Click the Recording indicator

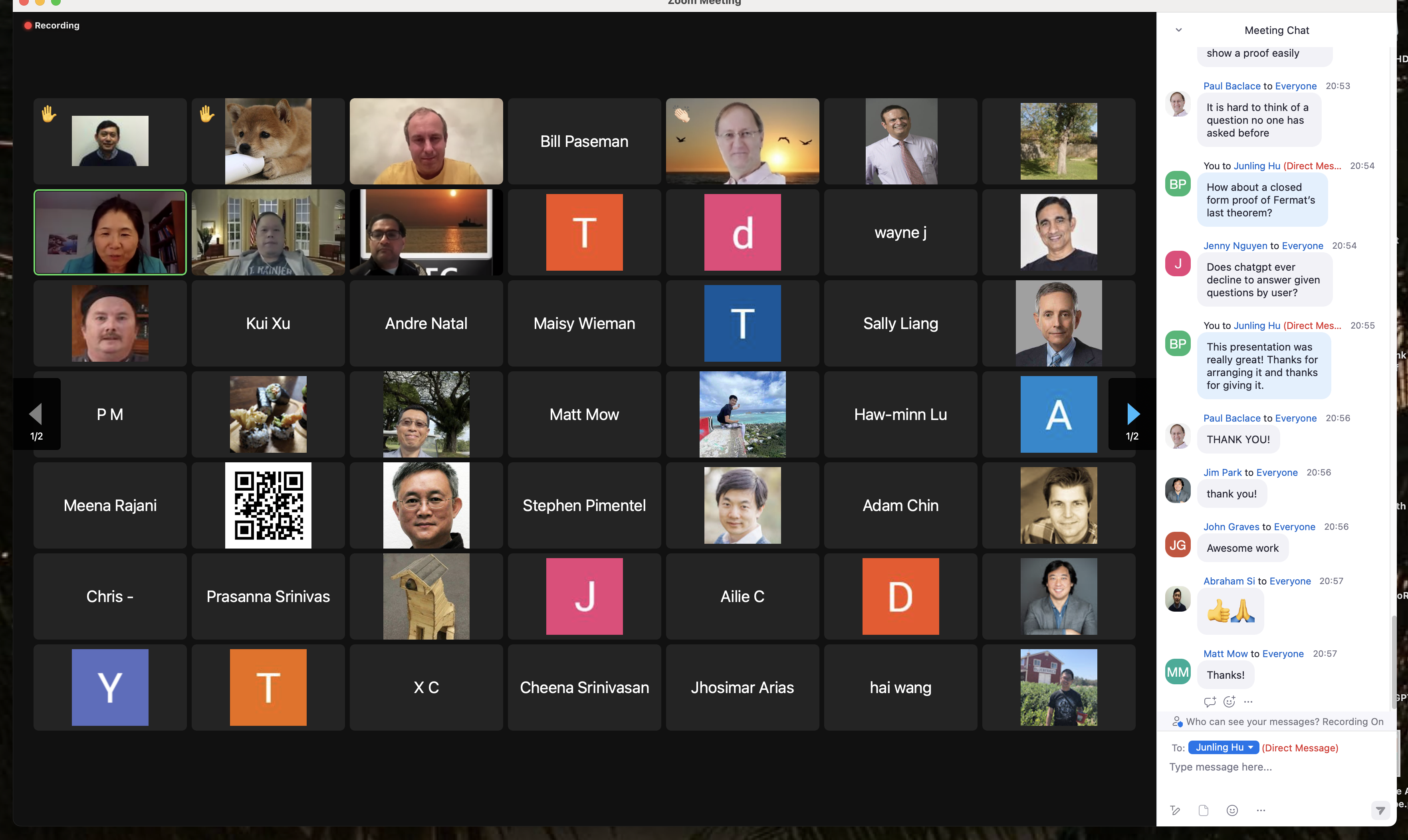(x=52, y=26)
